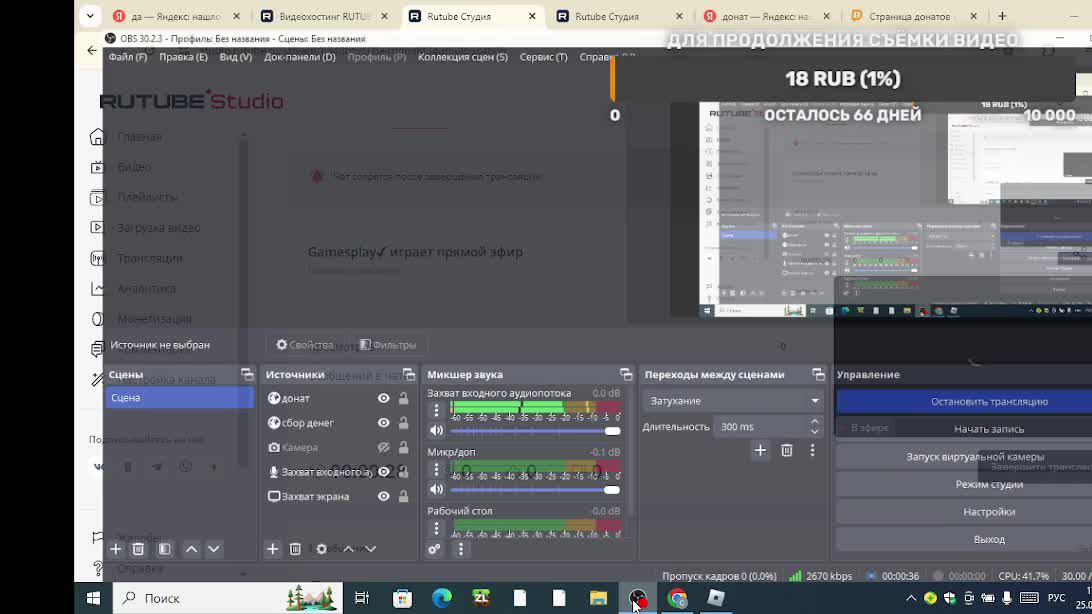The width and height of the screenshot is (1092, 614).
Task: Toggle lock on Захват экрана source
Action: 403,496
